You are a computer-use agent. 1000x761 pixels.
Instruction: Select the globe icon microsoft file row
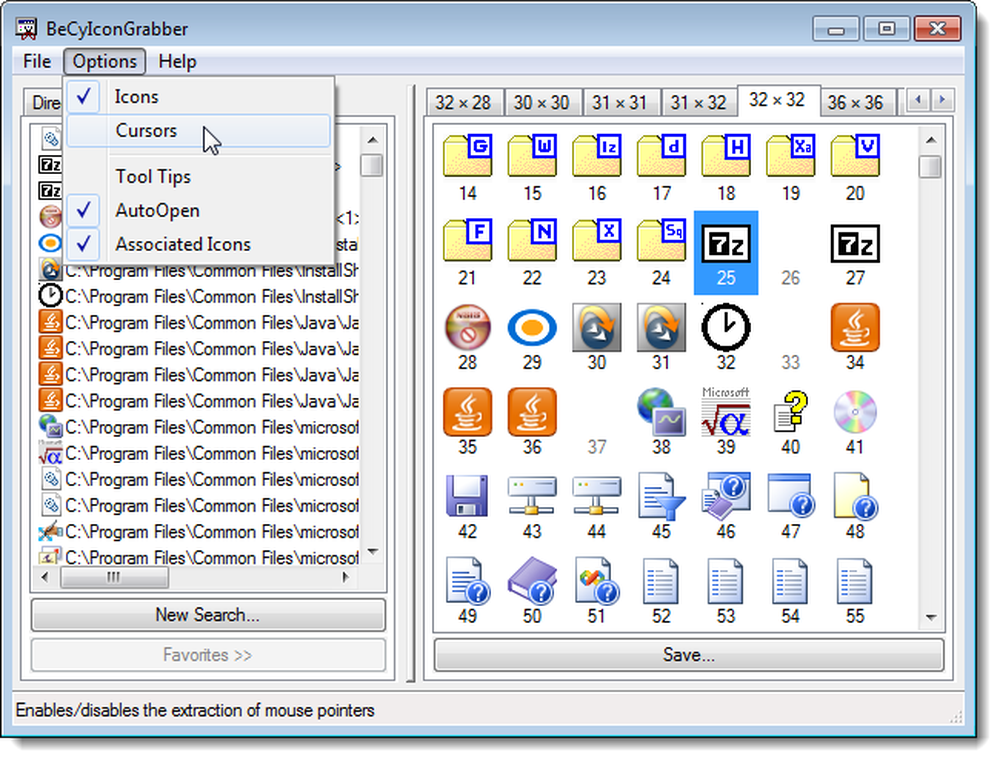click(198, 427)
